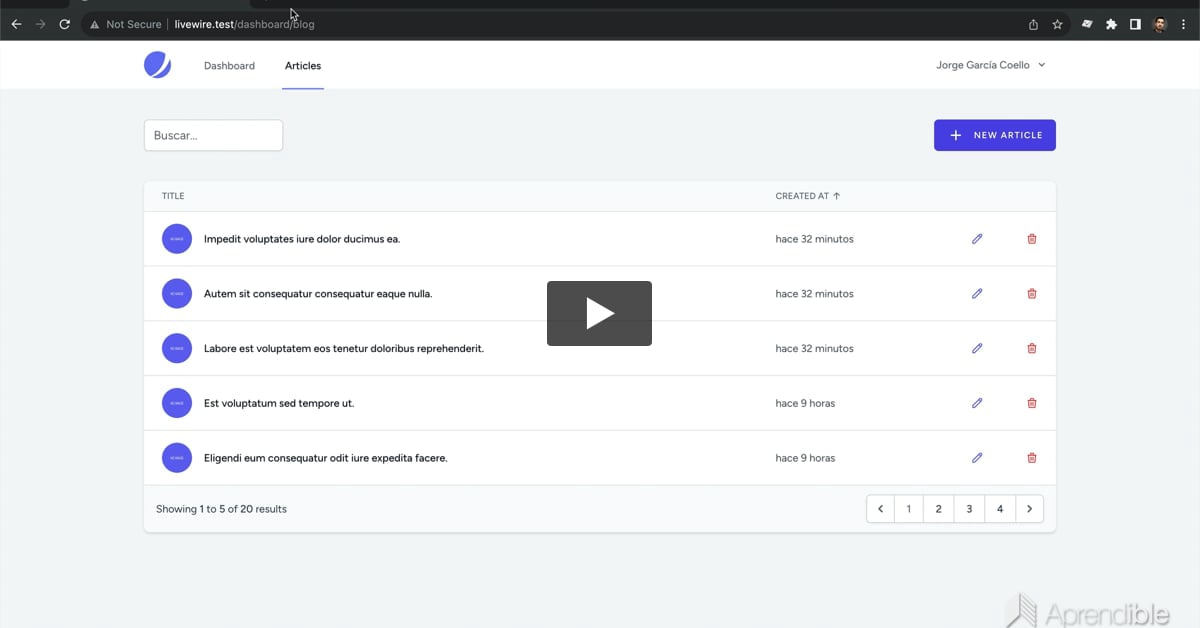This screenshot has height=628, width=1200.
Task: Click 'hace 9 horas' in Est voluptatum row
Action: 805,403
